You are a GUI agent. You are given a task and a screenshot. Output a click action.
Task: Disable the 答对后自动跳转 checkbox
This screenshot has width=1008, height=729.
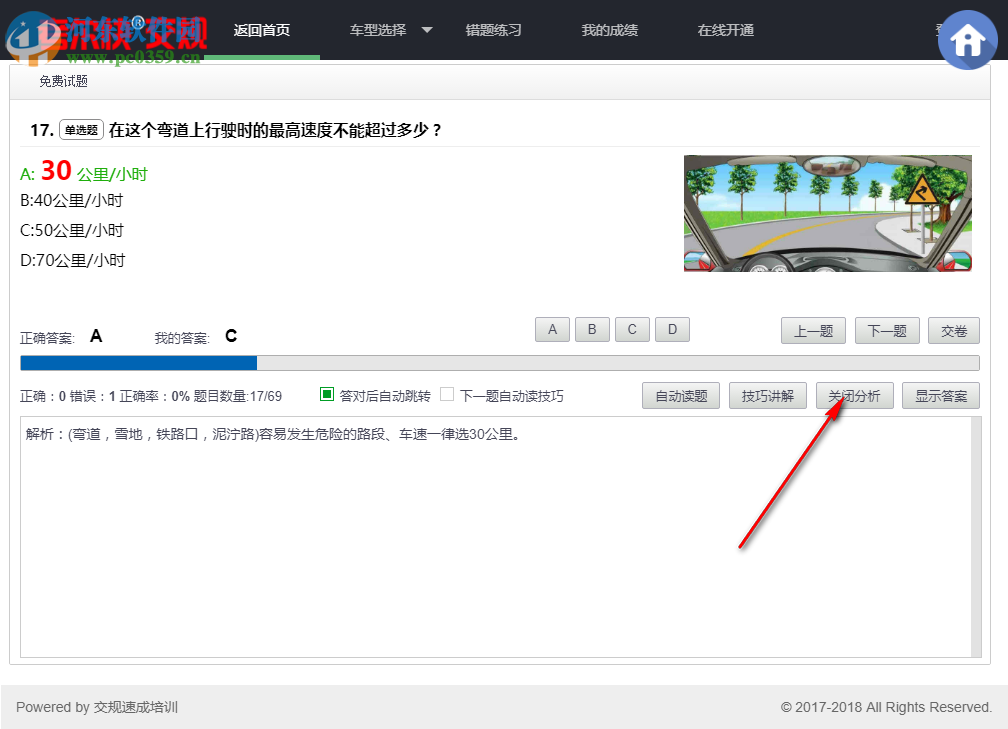325,395
